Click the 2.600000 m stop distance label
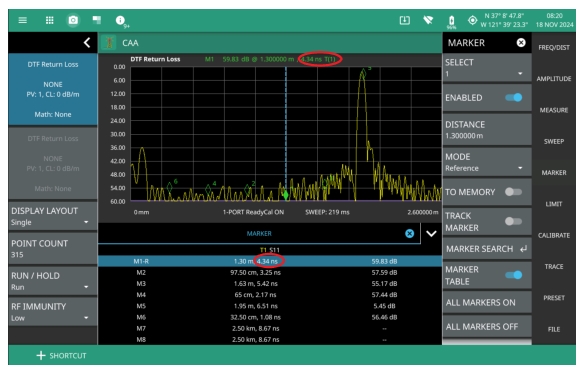Screen dimensions: 583x372 pos(423,212)
